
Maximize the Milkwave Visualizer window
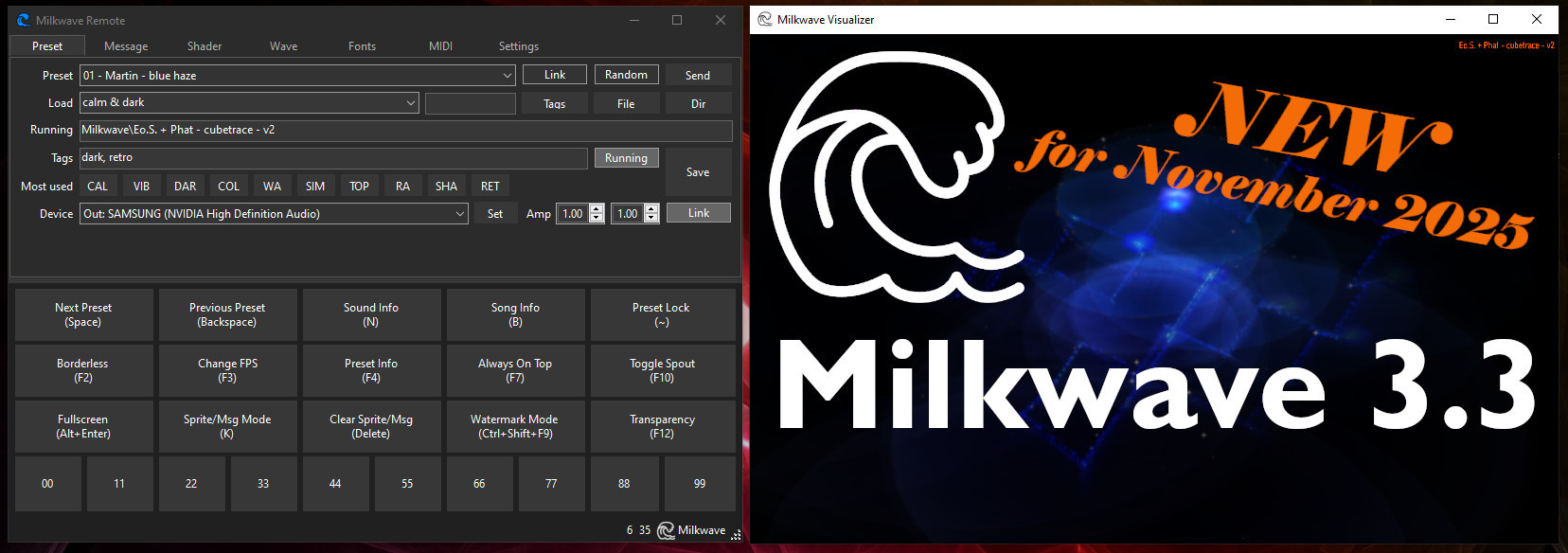(1493, 19)
